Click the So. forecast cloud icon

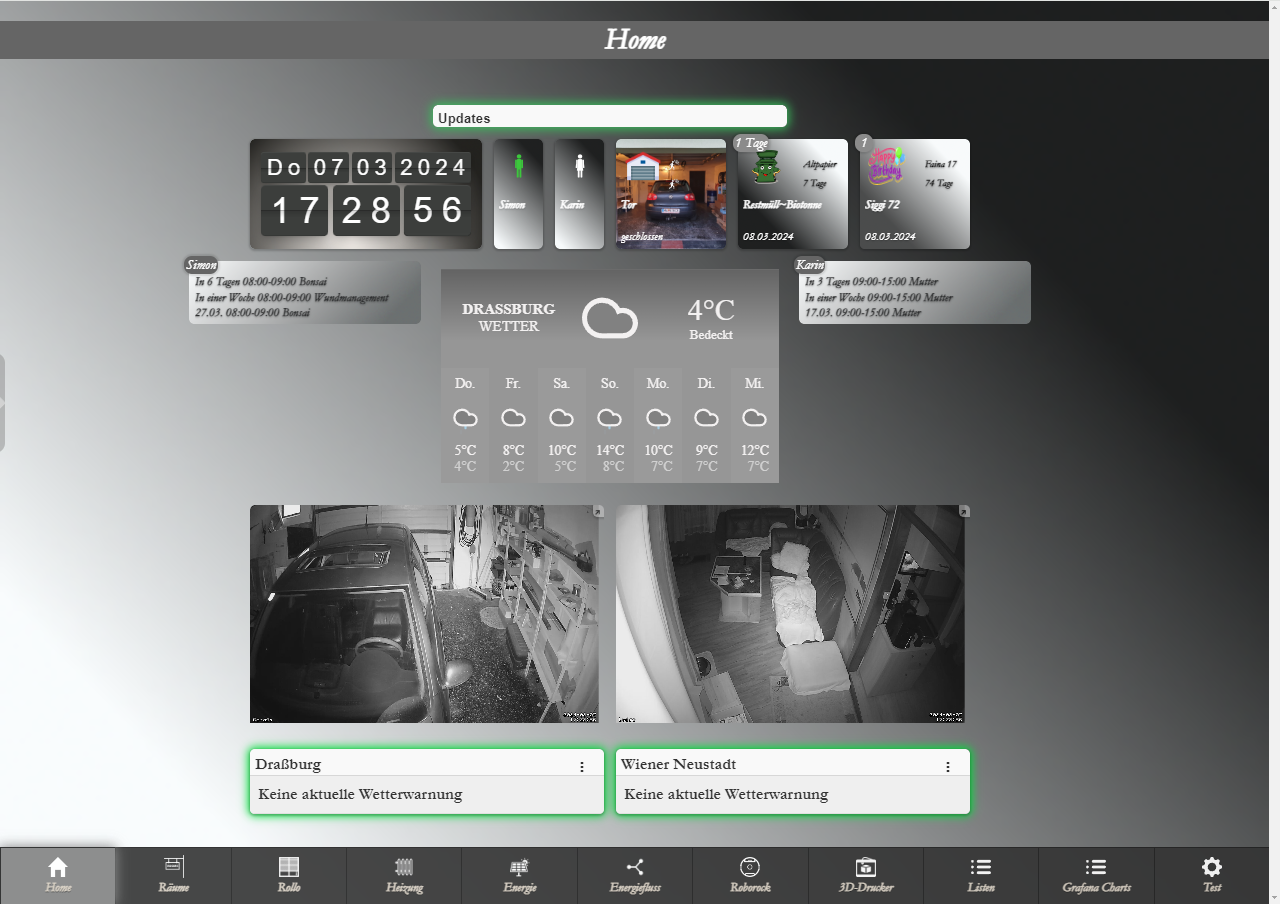[609, 418]
